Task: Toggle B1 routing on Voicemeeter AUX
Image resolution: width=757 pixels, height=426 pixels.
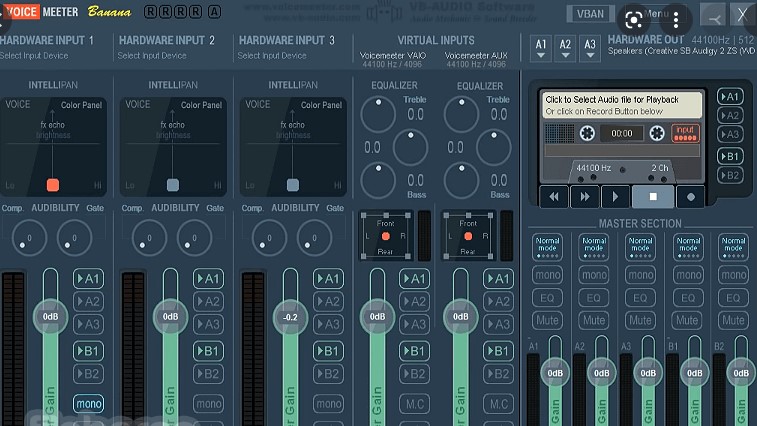Action: [498, 351]
